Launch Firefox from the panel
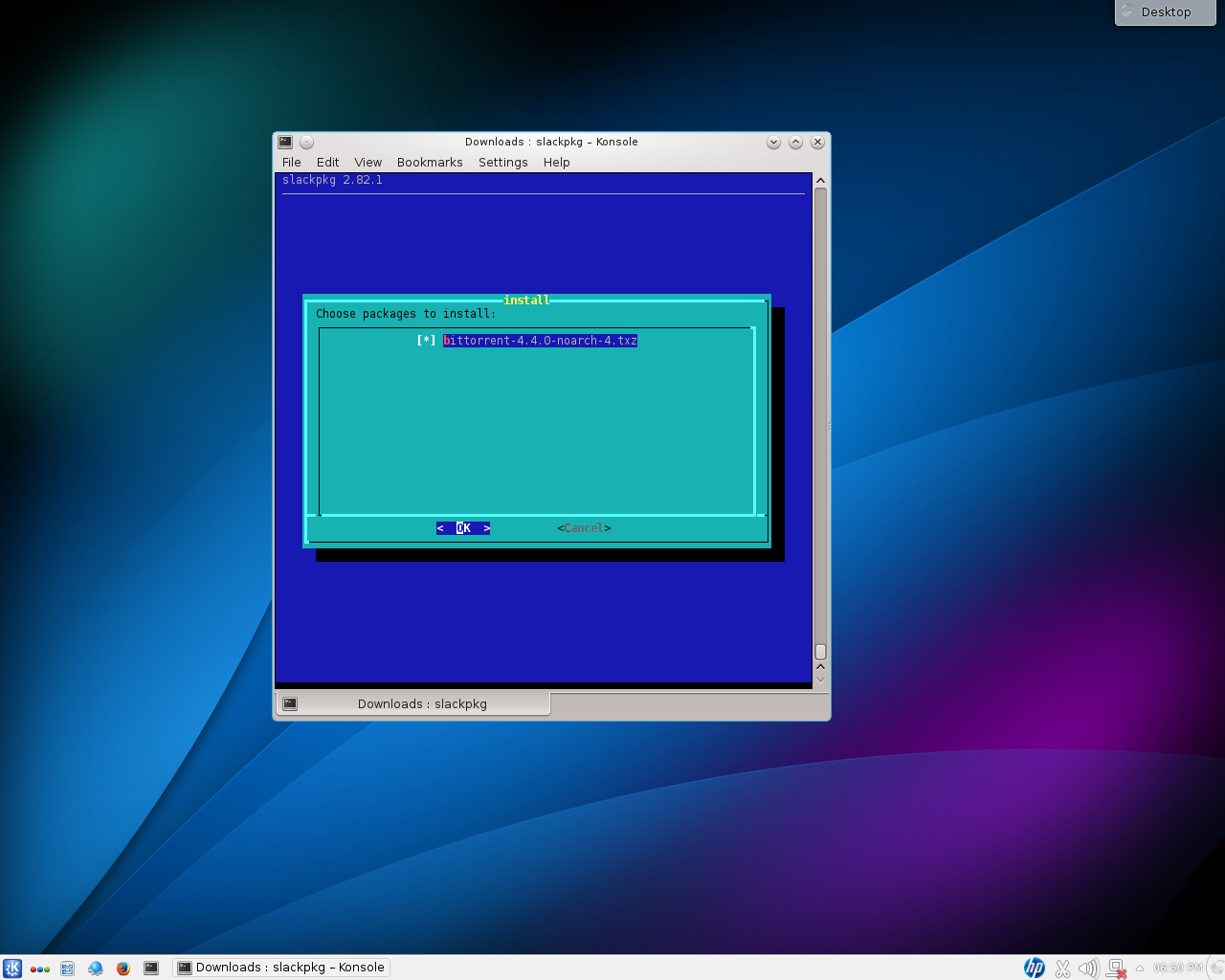 [x=123, y=969]
